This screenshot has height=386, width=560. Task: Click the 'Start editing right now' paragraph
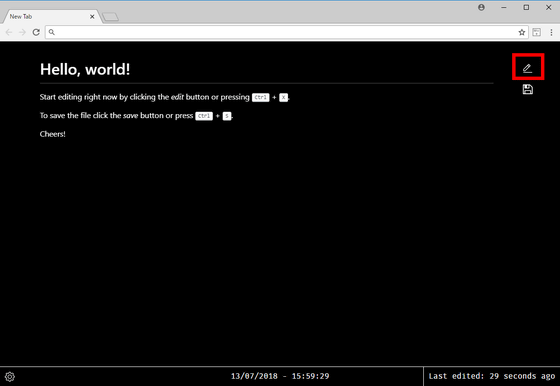(165, 97)
